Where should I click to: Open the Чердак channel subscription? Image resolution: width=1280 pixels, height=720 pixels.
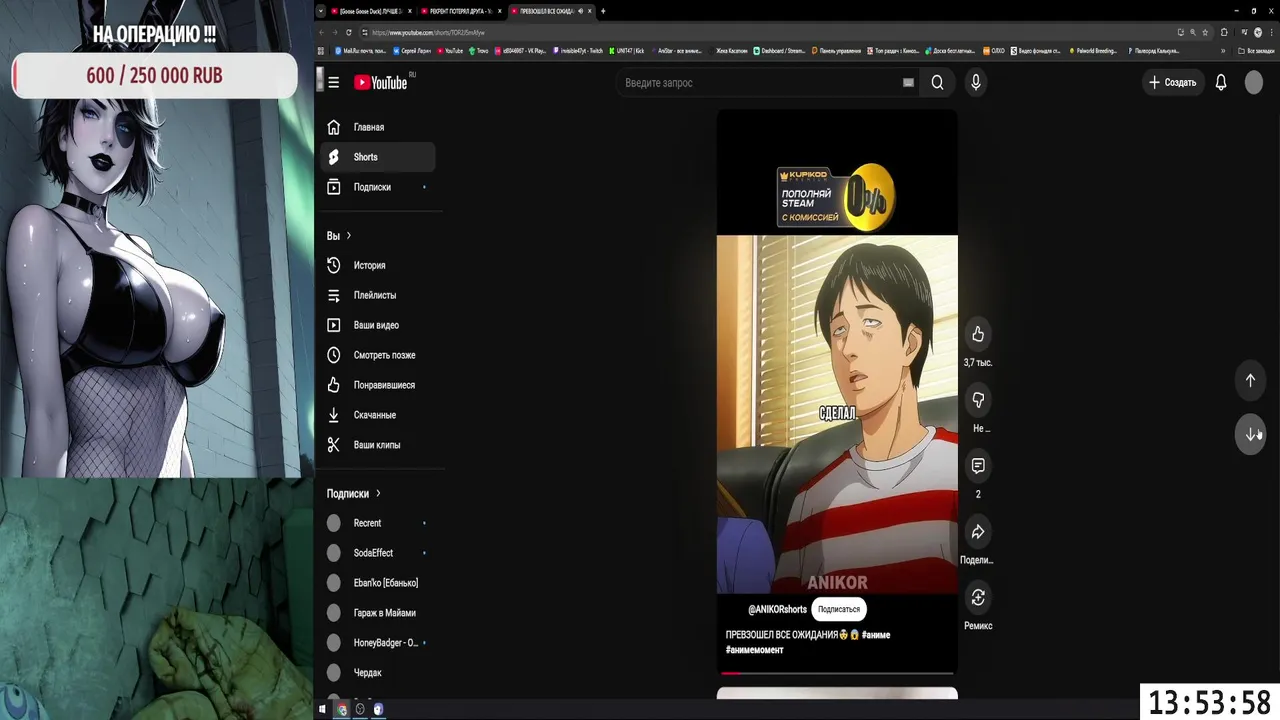378,673
